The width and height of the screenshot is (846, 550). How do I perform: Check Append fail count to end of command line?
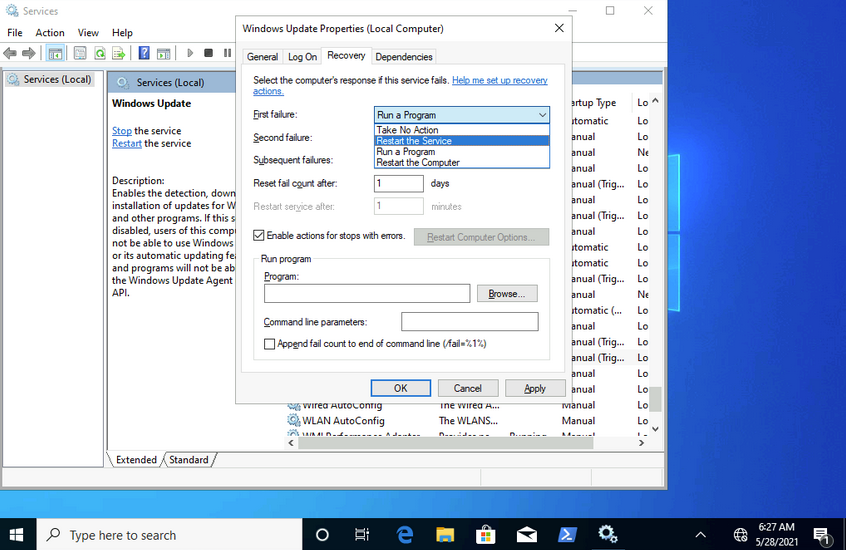[x=269, y=344]
